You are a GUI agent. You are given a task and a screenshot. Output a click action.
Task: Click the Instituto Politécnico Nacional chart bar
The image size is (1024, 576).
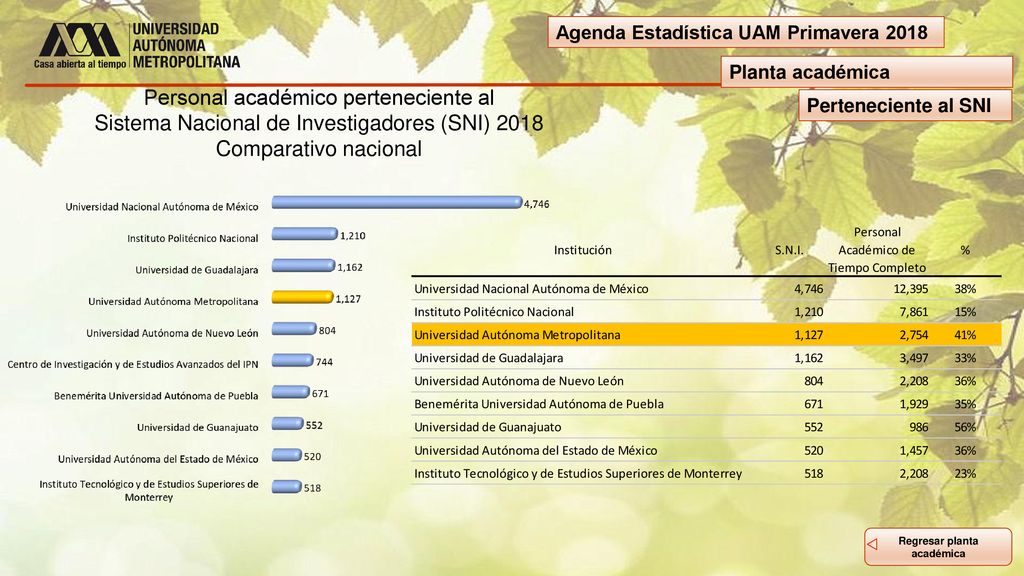304,234
